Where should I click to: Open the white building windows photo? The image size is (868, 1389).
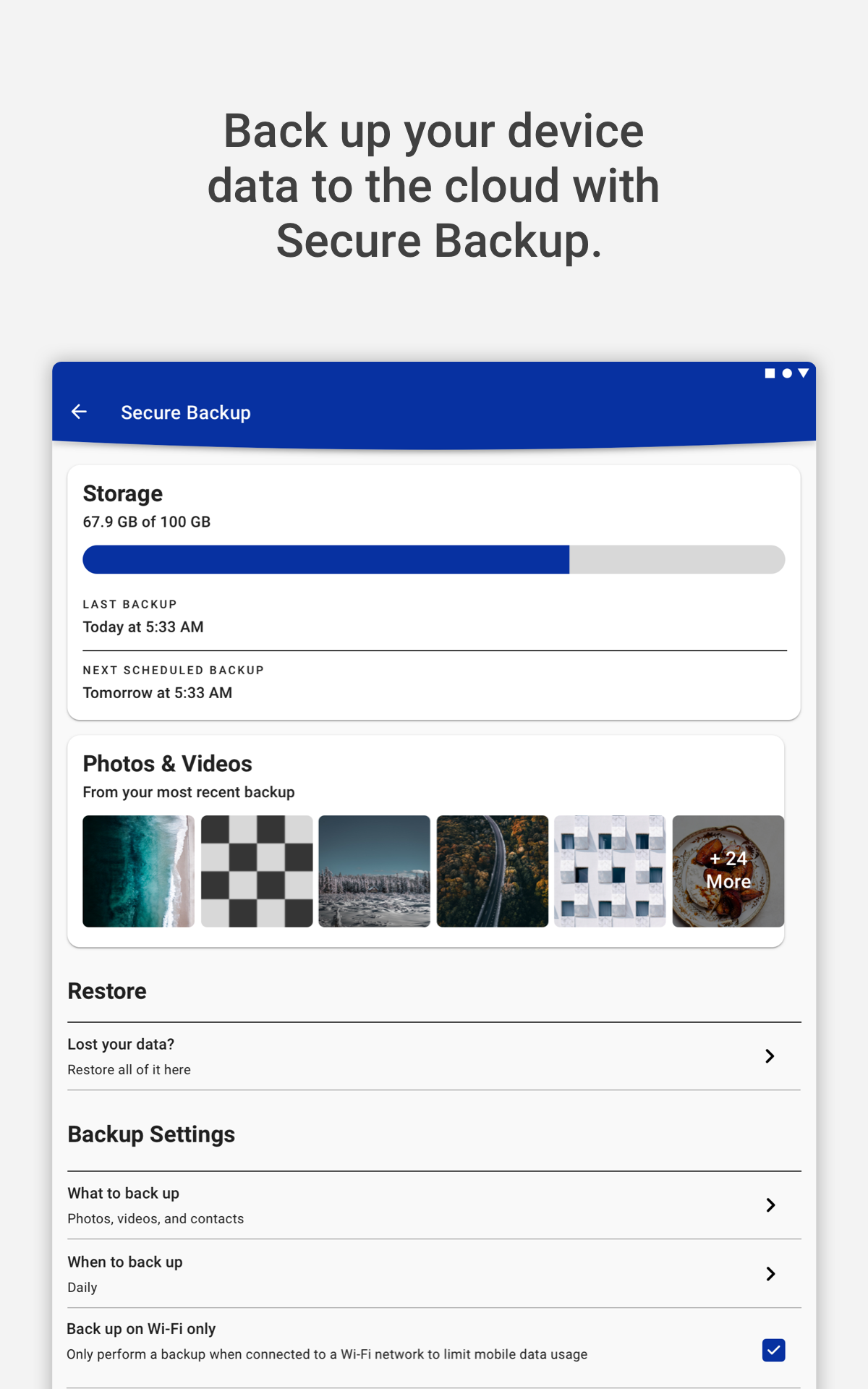click(610, 871)
